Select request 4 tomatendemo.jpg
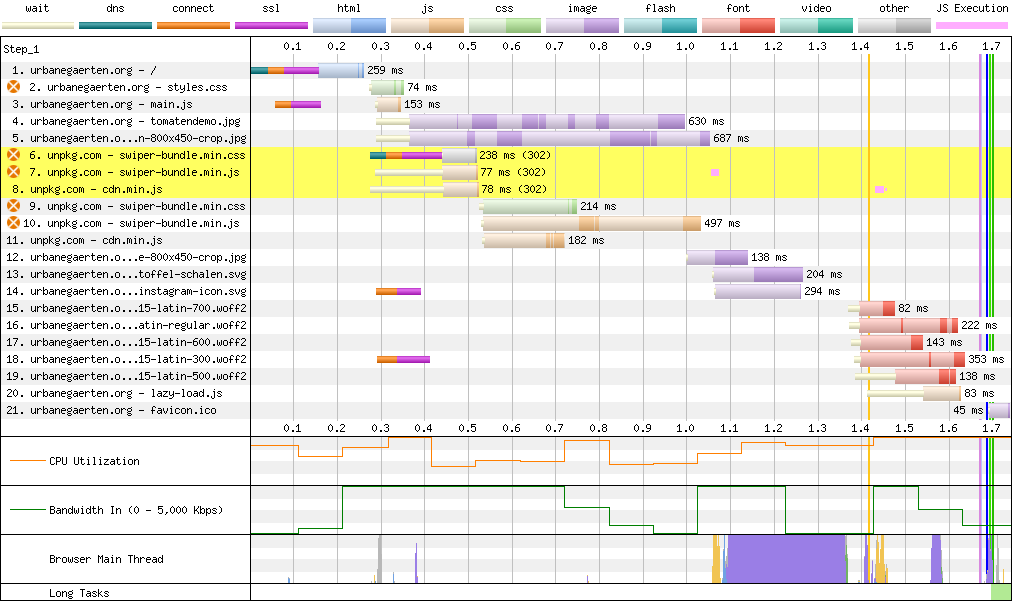 (x=126, y=121)
